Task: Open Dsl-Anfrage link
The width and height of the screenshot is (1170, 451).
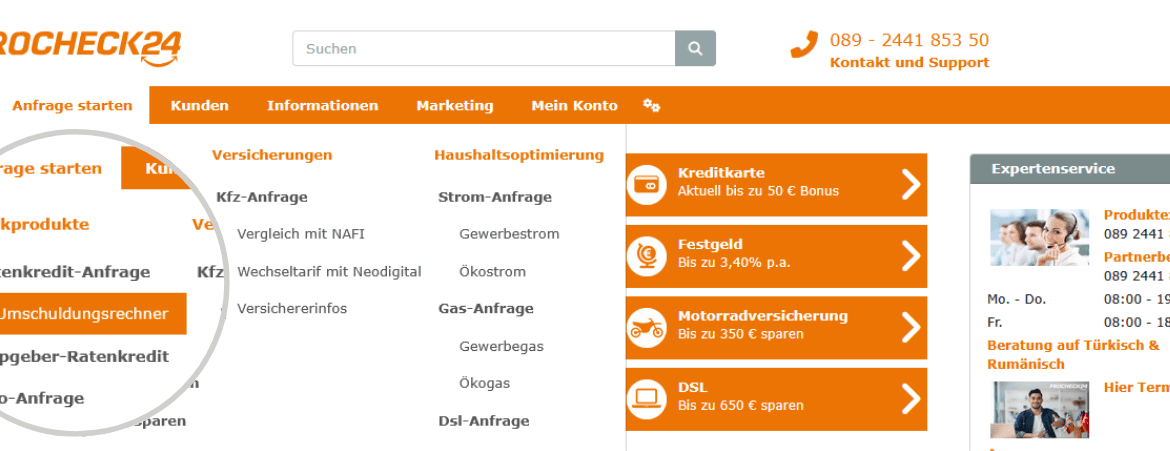Action: point(484,421)
